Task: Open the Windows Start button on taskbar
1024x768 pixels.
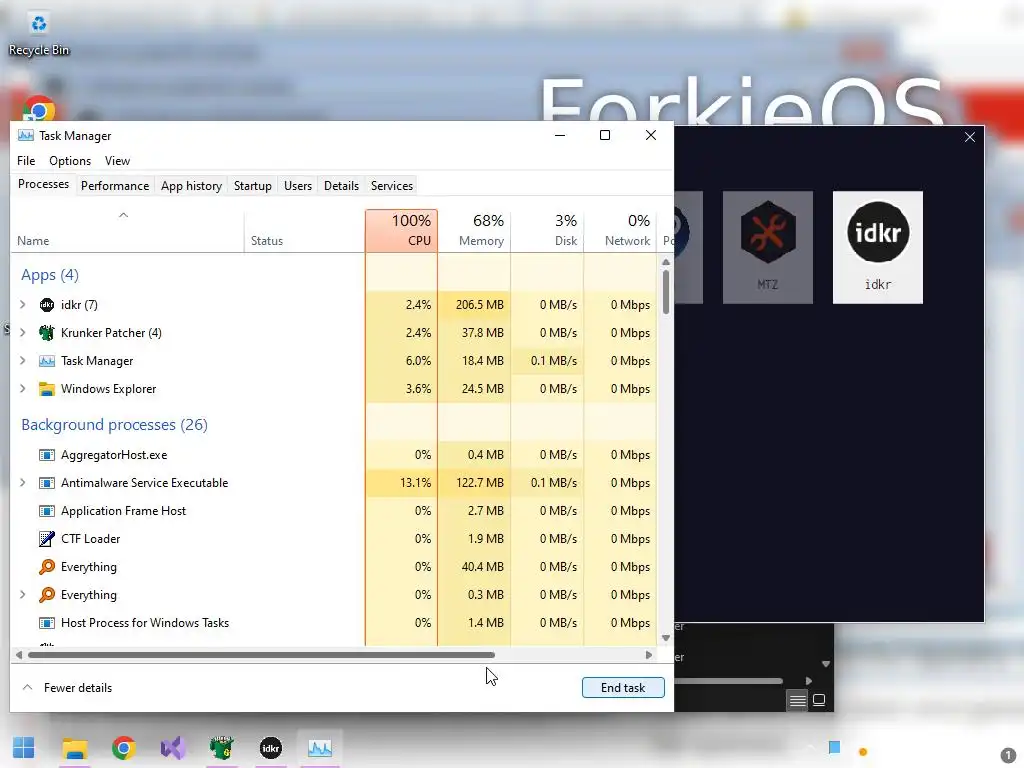Action: [x=24, y=748]
